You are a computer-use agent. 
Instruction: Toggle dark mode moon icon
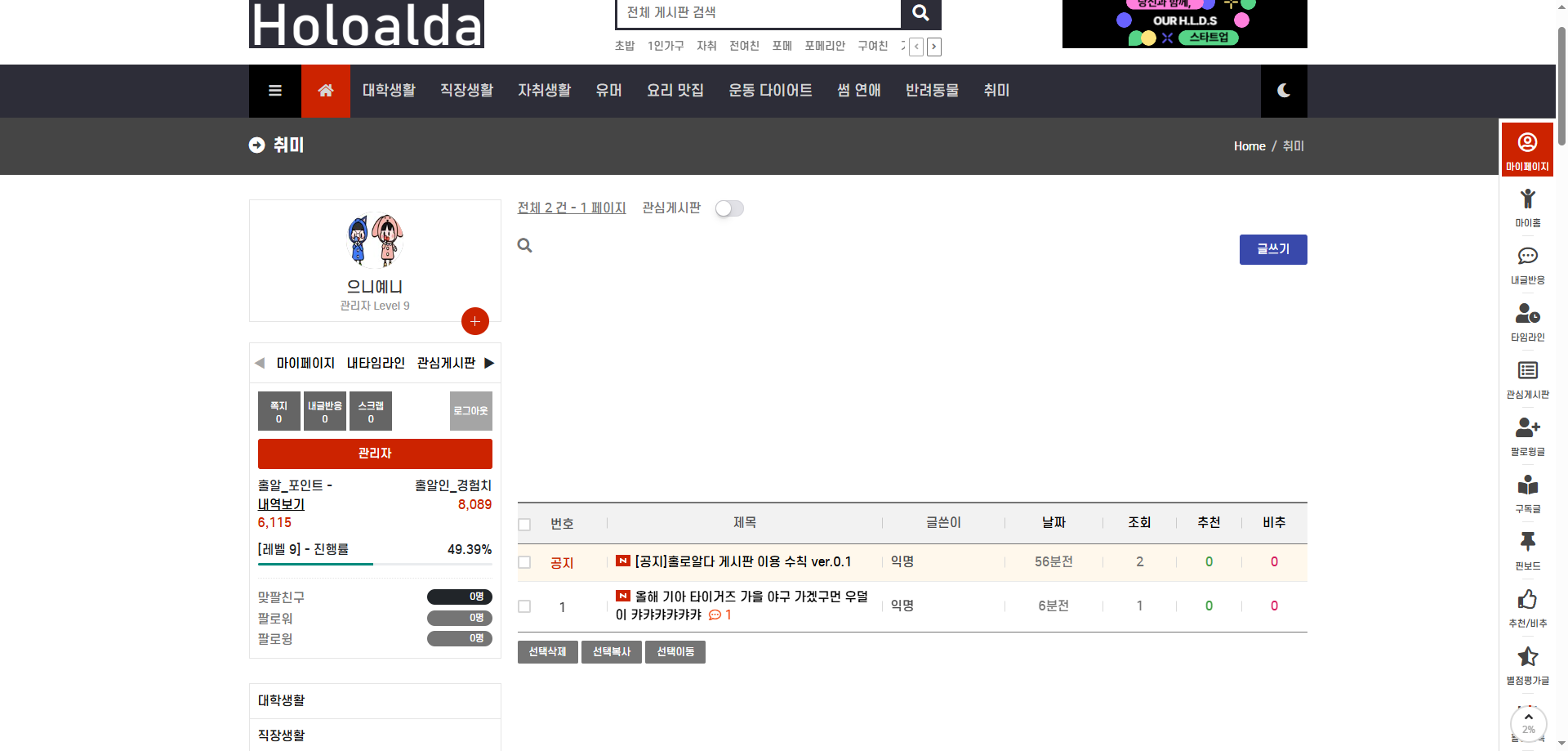pos(1283,91)
